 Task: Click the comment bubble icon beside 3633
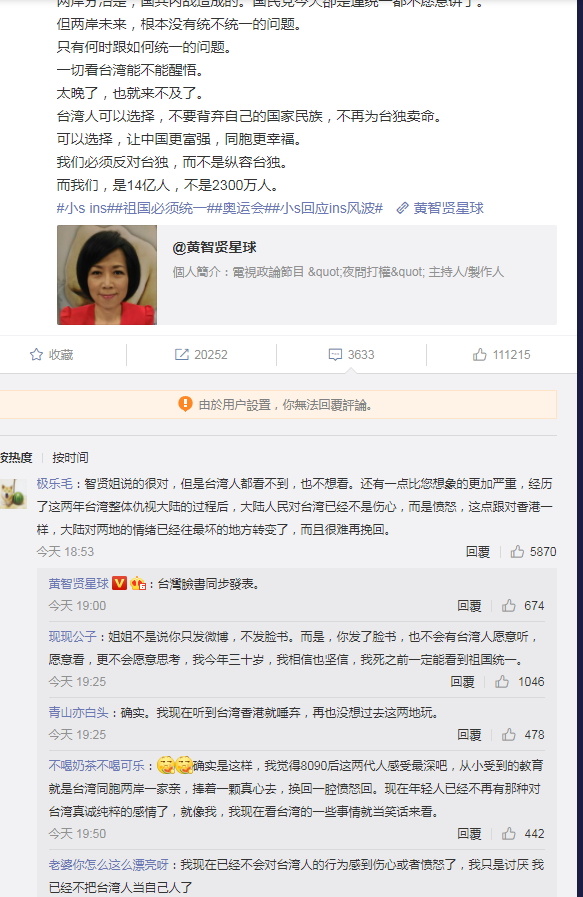[335, 355]
